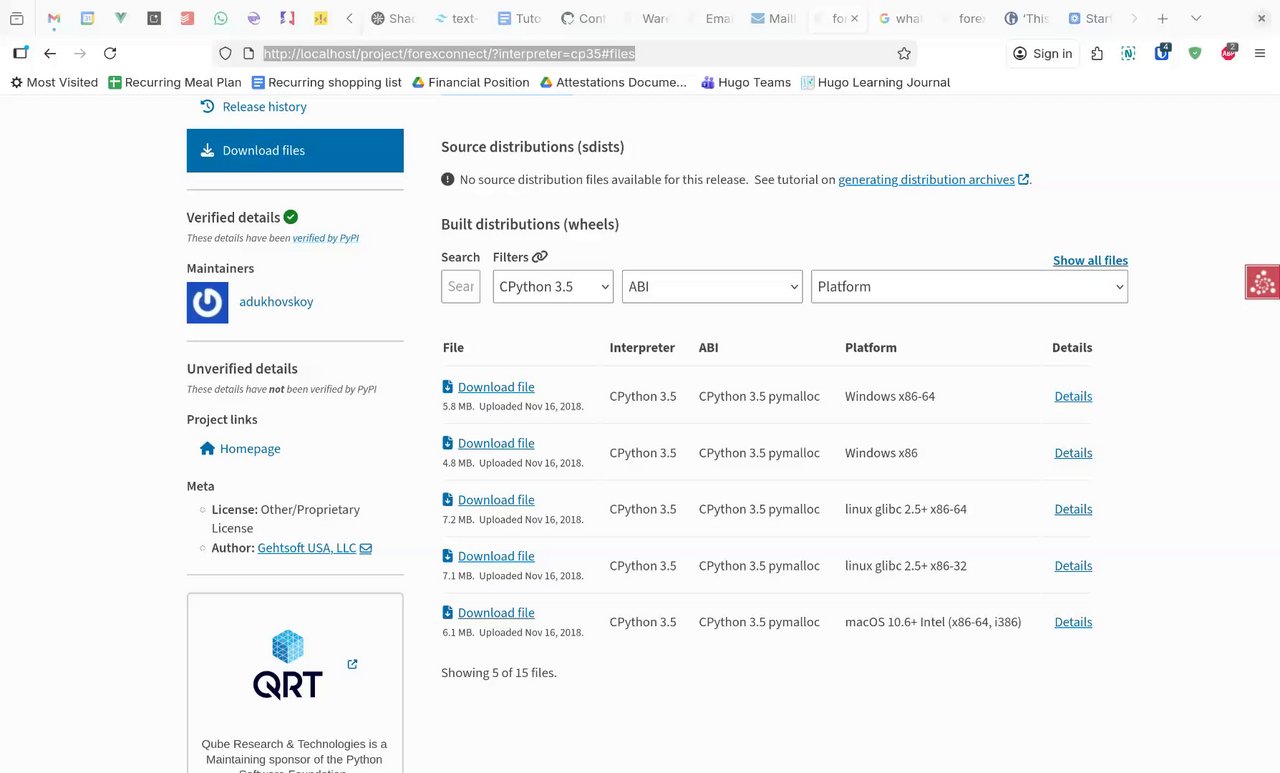The image size is (1280, 773).
Task: Download the Windows x86 wheel file
Action: [x=496, y=443]
